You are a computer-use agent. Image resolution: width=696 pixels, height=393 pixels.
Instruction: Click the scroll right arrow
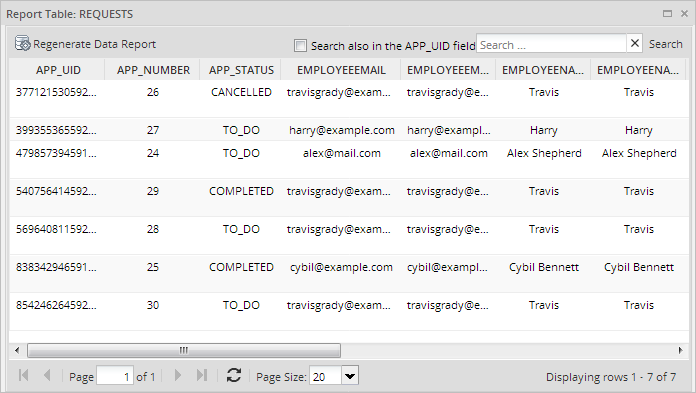click(680, 350)
